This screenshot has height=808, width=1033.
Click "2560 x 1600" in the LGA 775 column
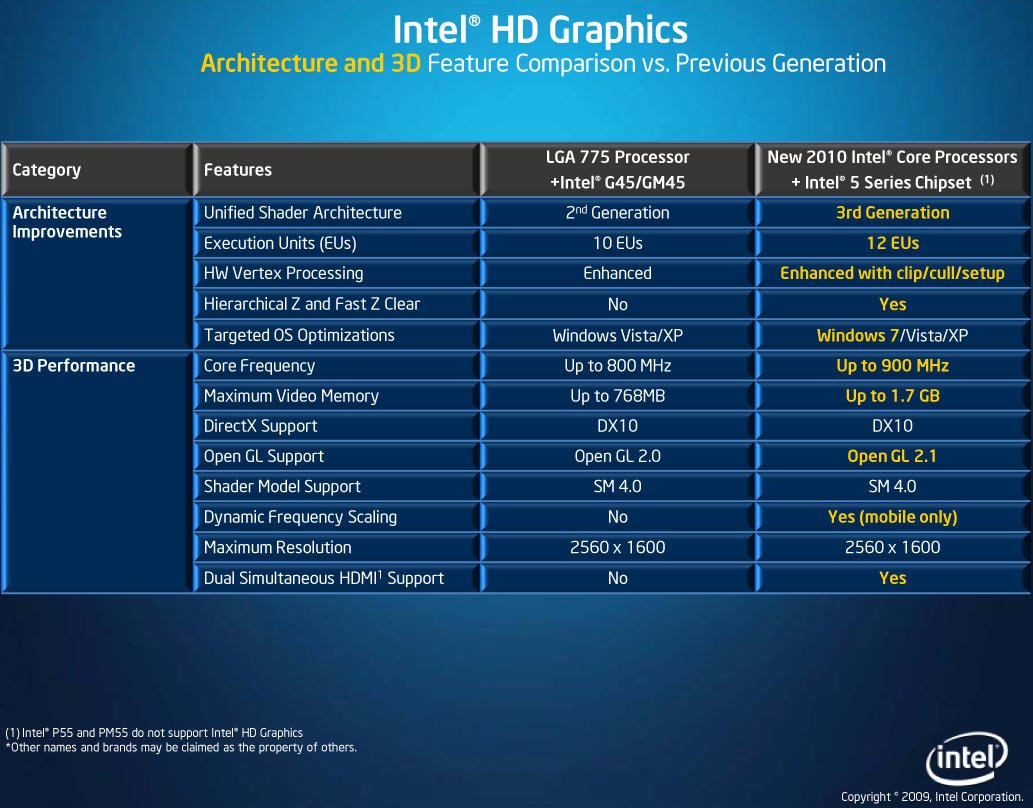617,547
